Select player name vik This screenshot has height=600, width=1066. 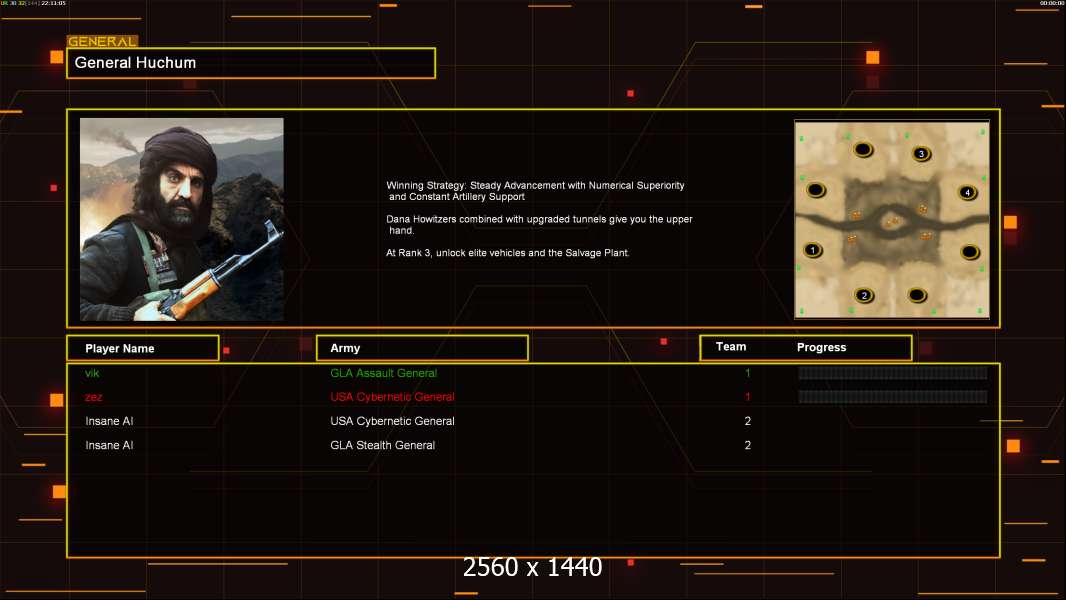click(92, 373)
